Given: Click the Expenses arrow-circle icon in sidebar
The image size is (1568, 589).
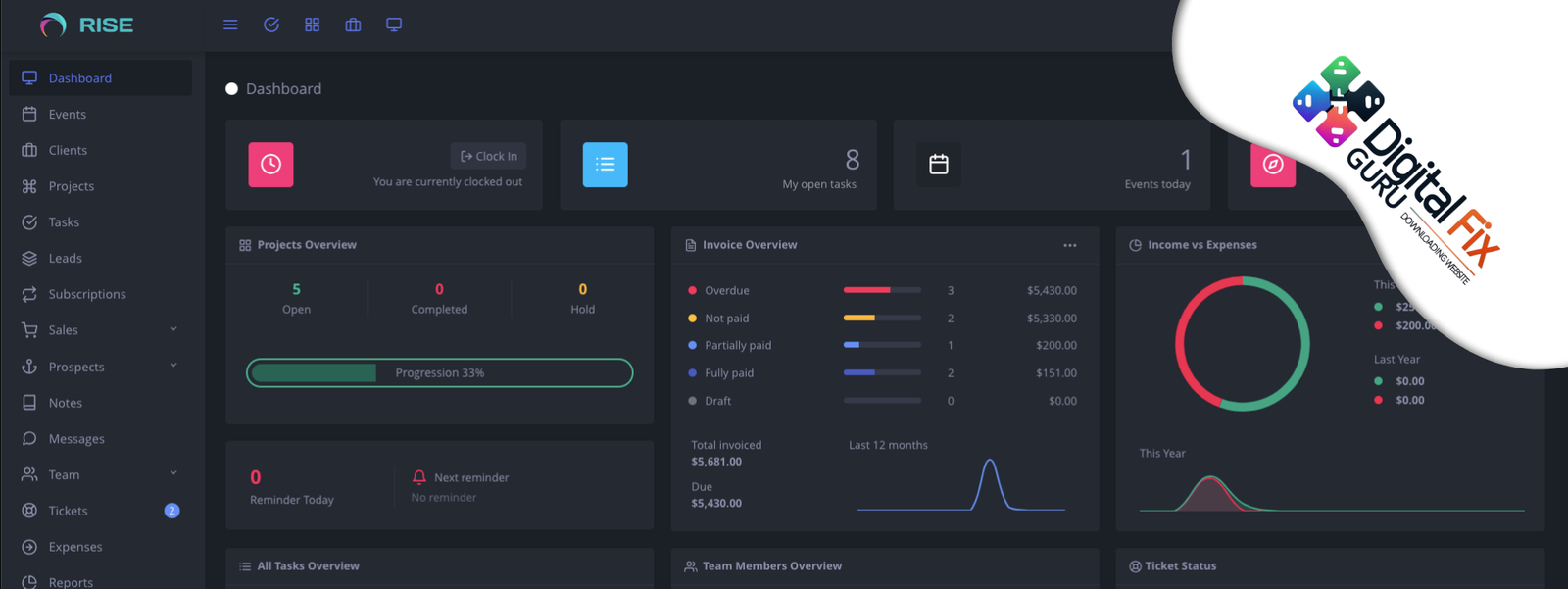Looking at the screenshot, I should [x=29, y=547].
